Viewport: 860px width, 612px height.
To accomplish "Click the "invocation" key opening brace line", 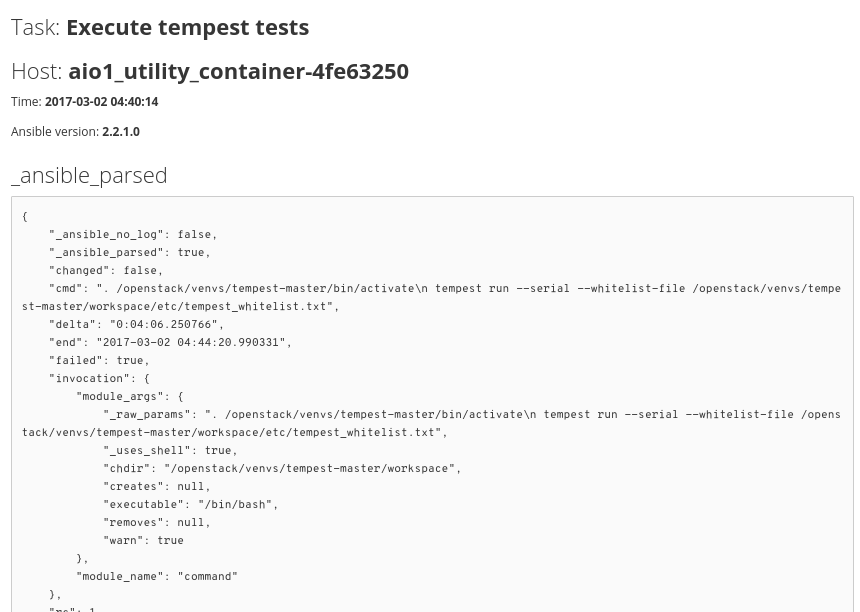I will (x=99, y=379).
